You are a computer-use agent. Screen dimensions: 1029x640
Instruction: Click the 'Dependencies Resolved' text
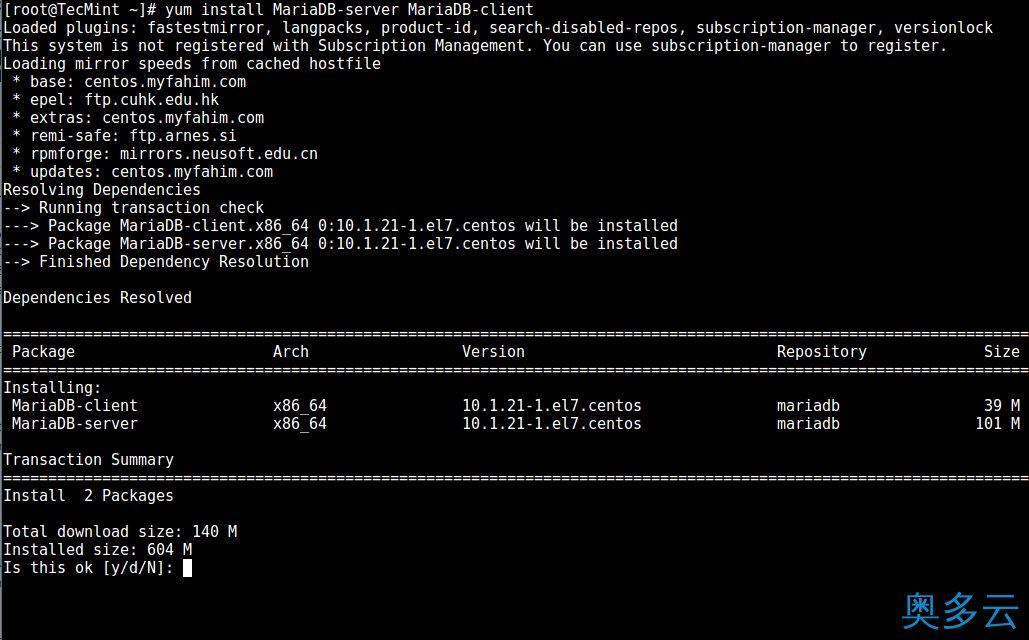coord(97,298)
